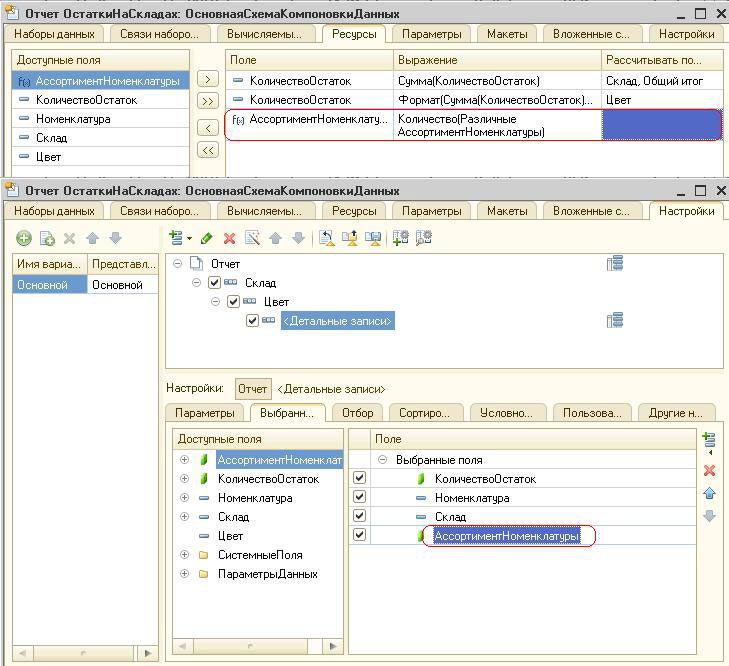The image size is (729, 666).
Task: Toggle the Цвет grouping checkbox
Action: click(234, 302)
